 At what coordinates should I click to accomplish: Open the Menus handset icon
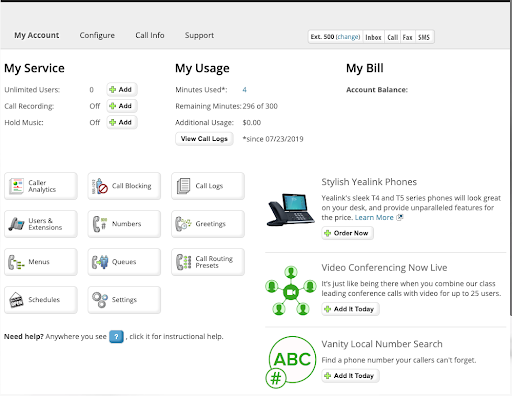click(16, 262)
